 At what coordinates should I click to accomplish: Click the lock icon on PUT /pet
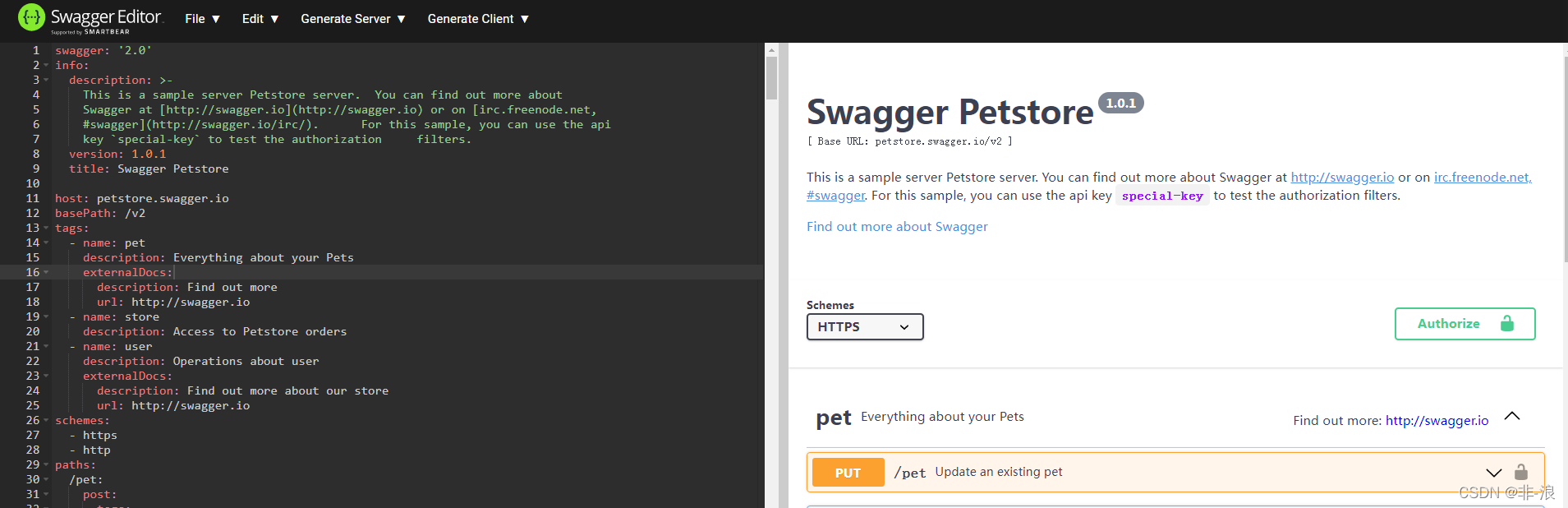pos(1520,472)
